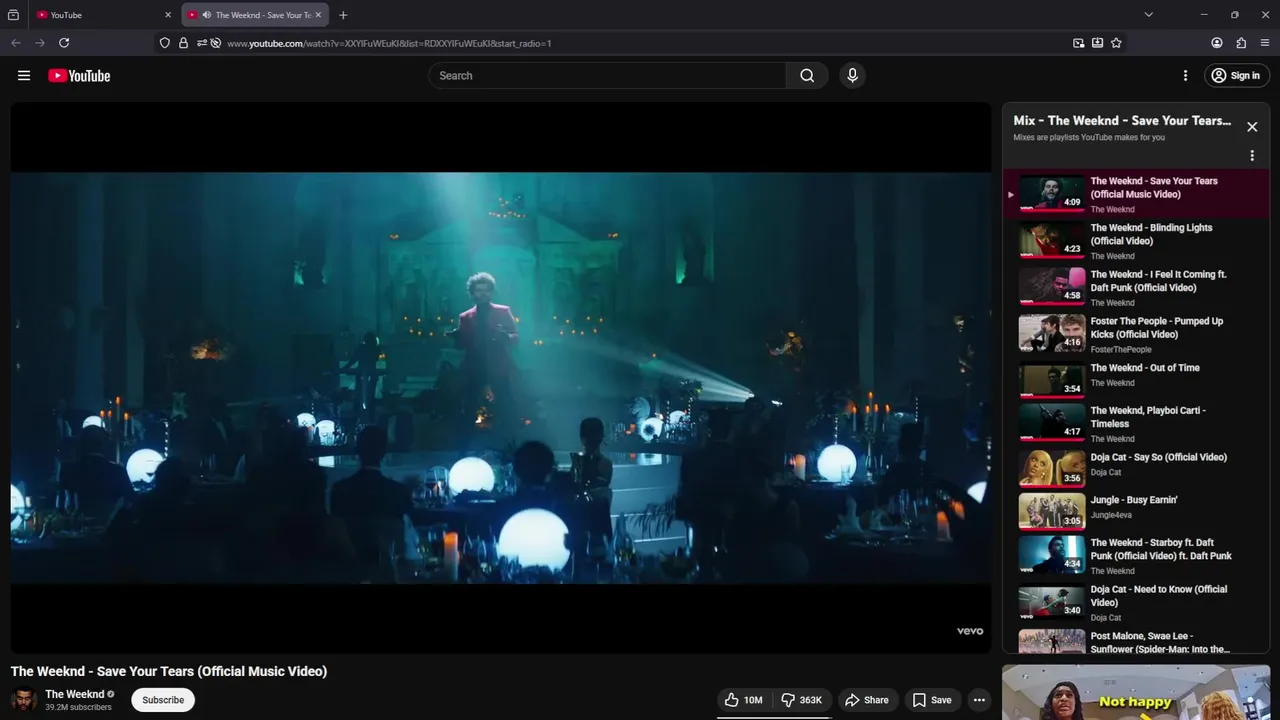The height and width of the screenshot is (720, 1280).
Task: Select Doja Cat - Say So thumbnail
Action: 1052,469
